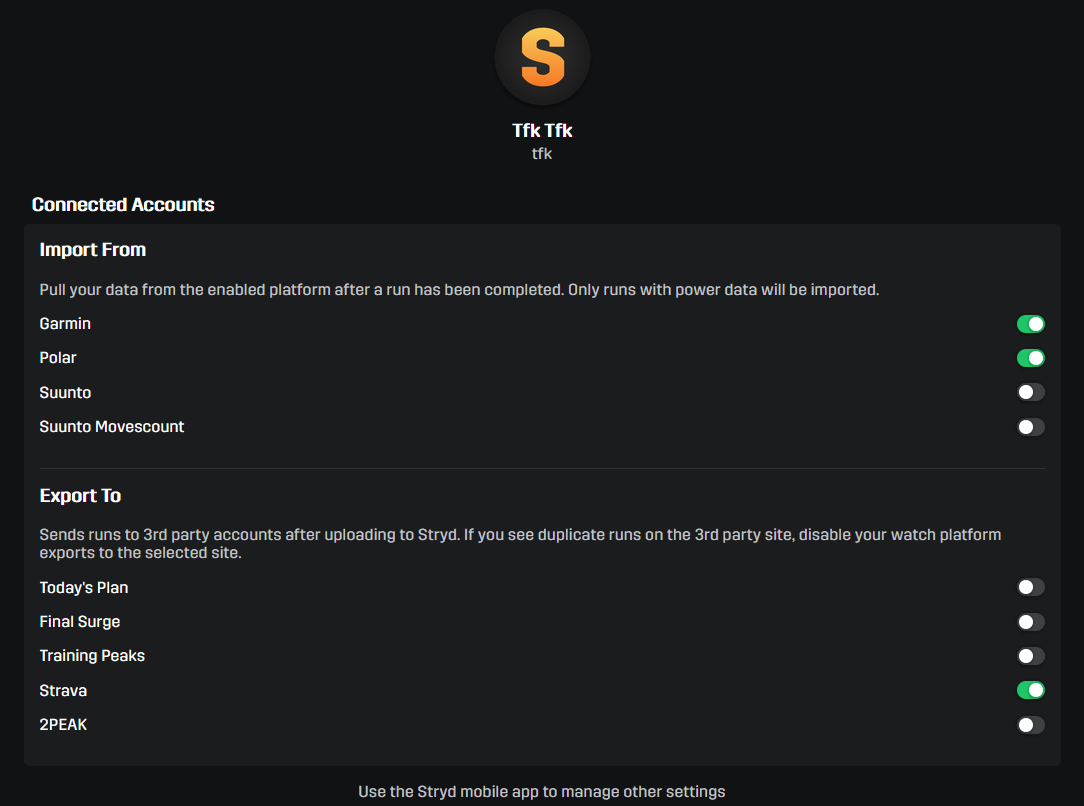The image size is (1084, 806).
Task: Toggle on Training Peaks export
Action: point(1030,656)
